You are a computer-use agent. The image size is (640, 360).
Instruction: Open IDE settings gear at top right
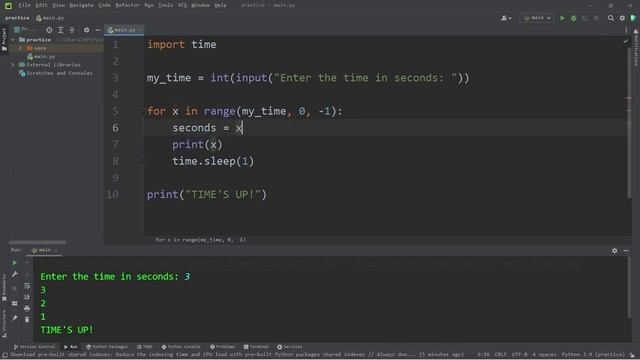coord(622,18)
